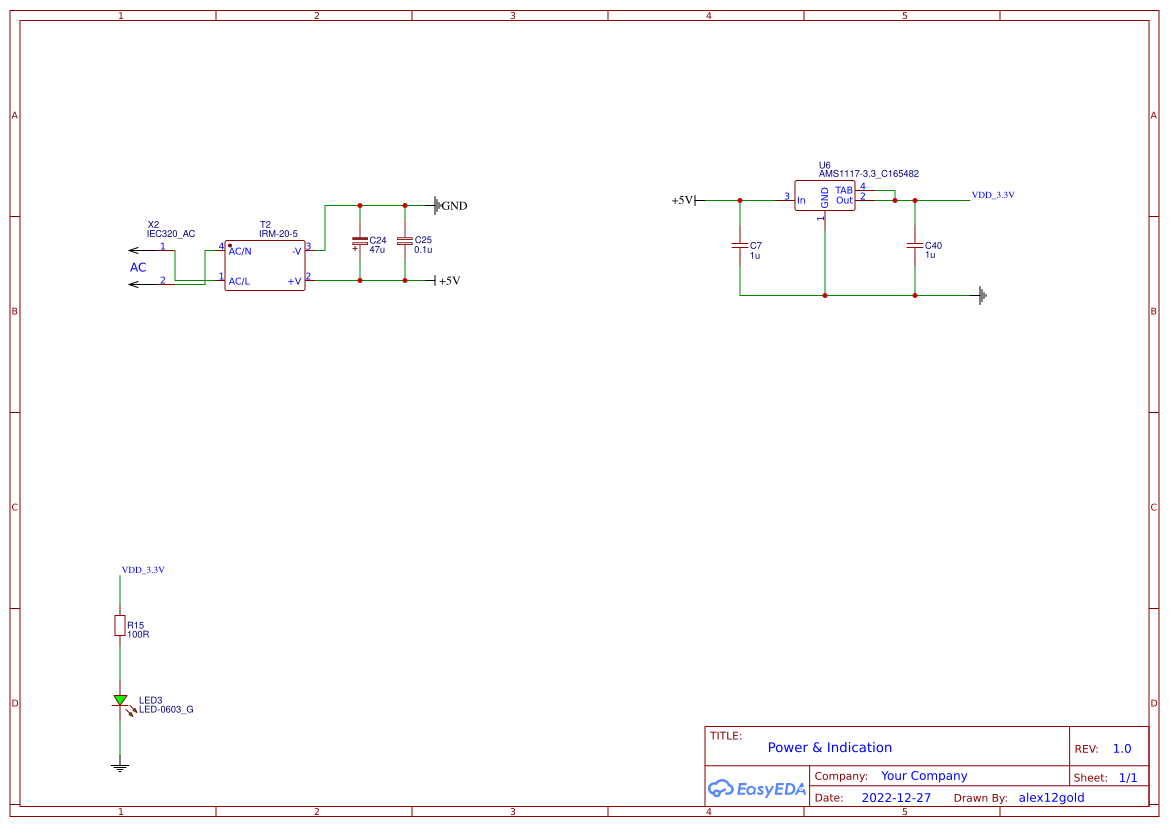Click the title text Power & Indication

coord(830,747)
